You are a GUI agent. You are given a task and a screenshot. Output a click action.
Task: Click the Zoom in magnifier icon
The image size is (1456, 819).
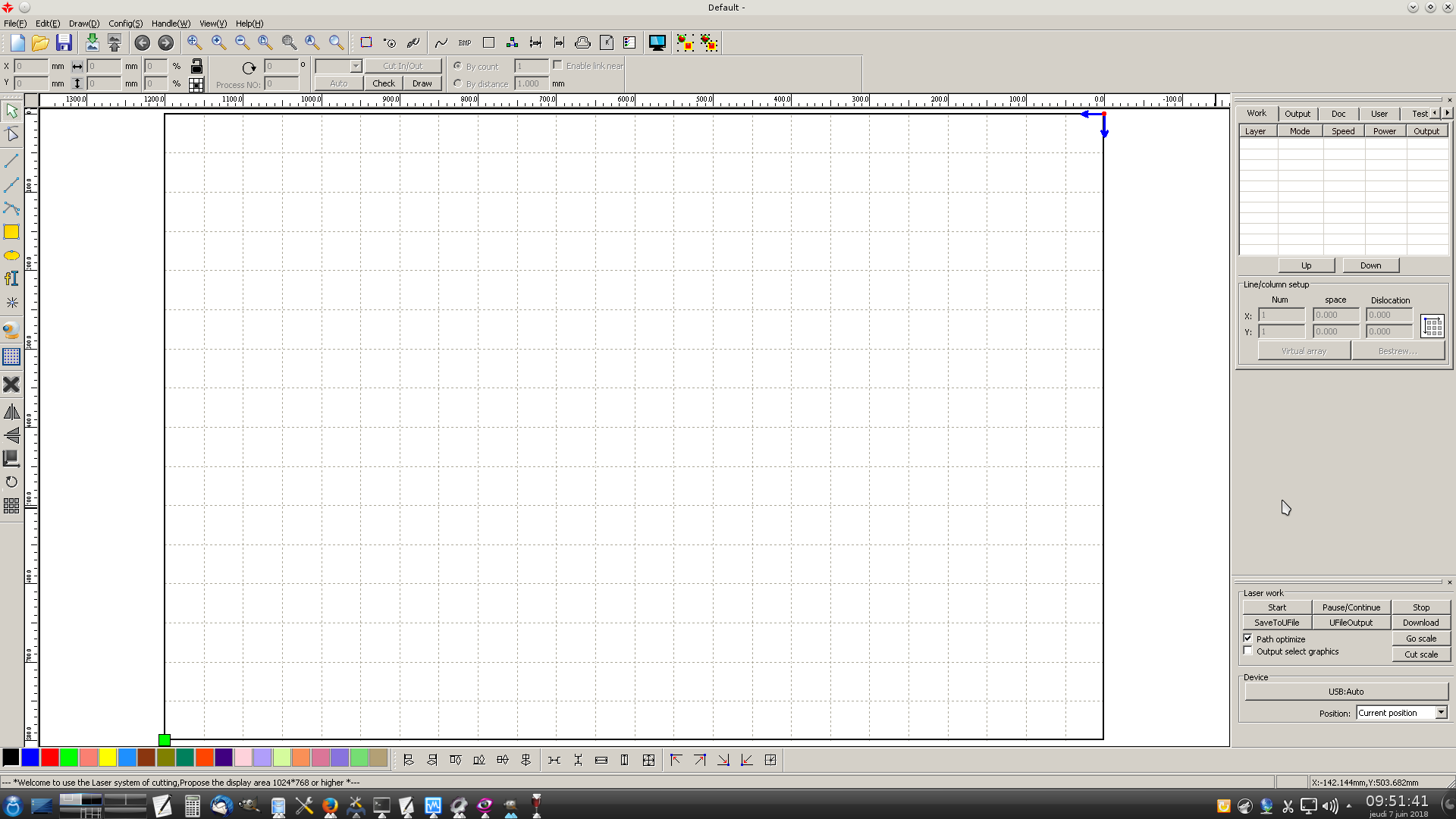(218, 42)
